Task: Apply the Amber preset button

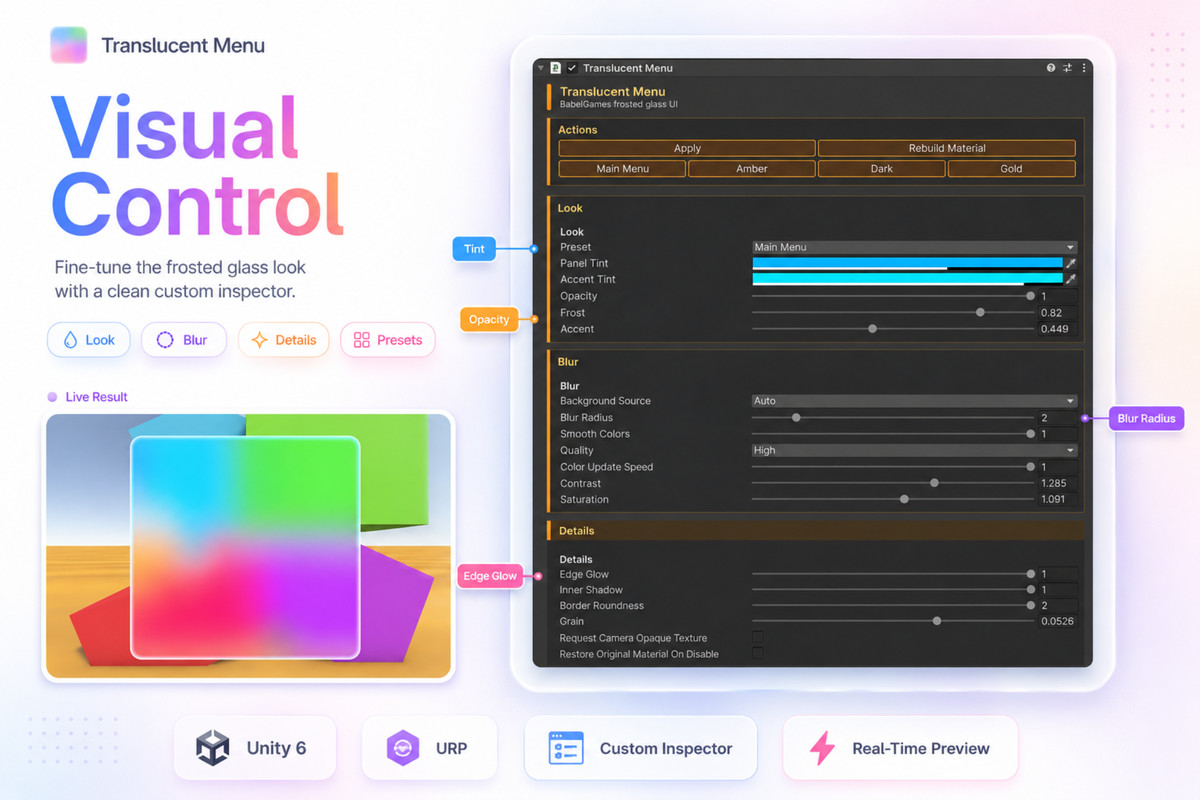Action: (x=752, y=169)
